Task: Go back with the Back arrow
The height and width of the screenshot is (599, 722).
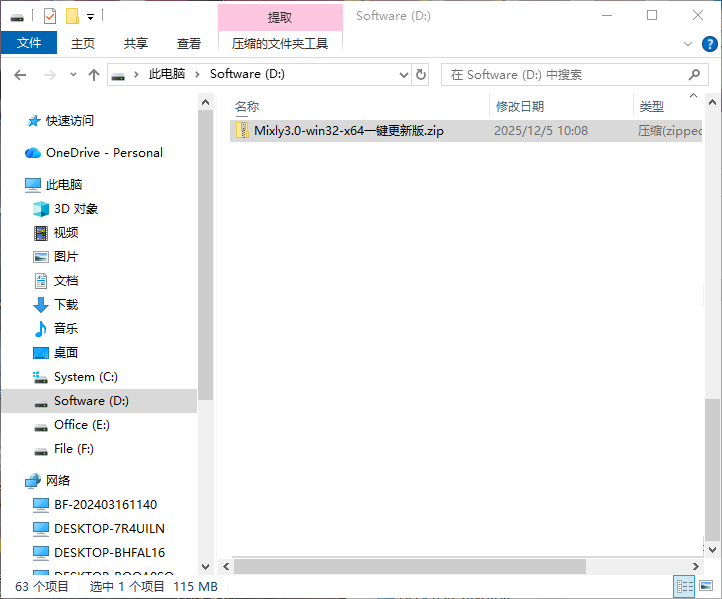Action: 20,75
